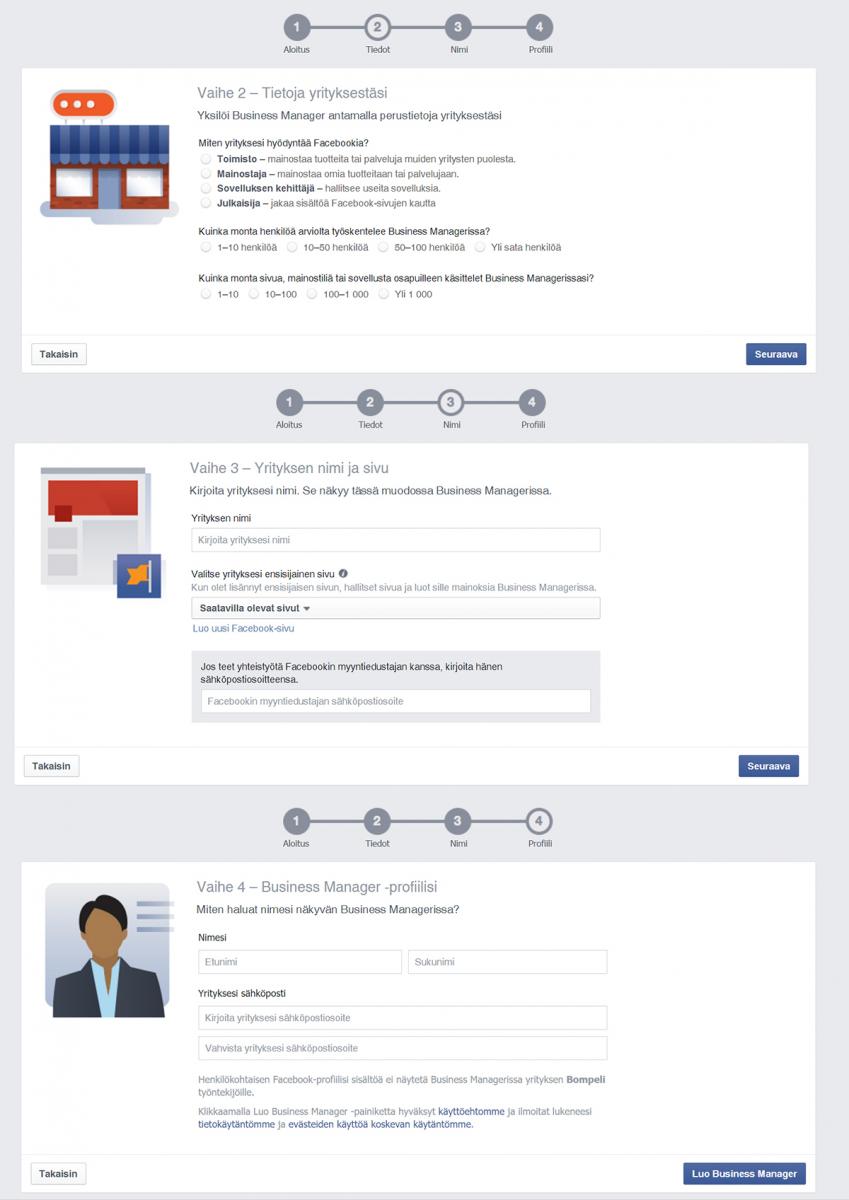Open Luo uusi Facebook-sivu link
This screenshot has width=849, height=1200.
(244, 629)
